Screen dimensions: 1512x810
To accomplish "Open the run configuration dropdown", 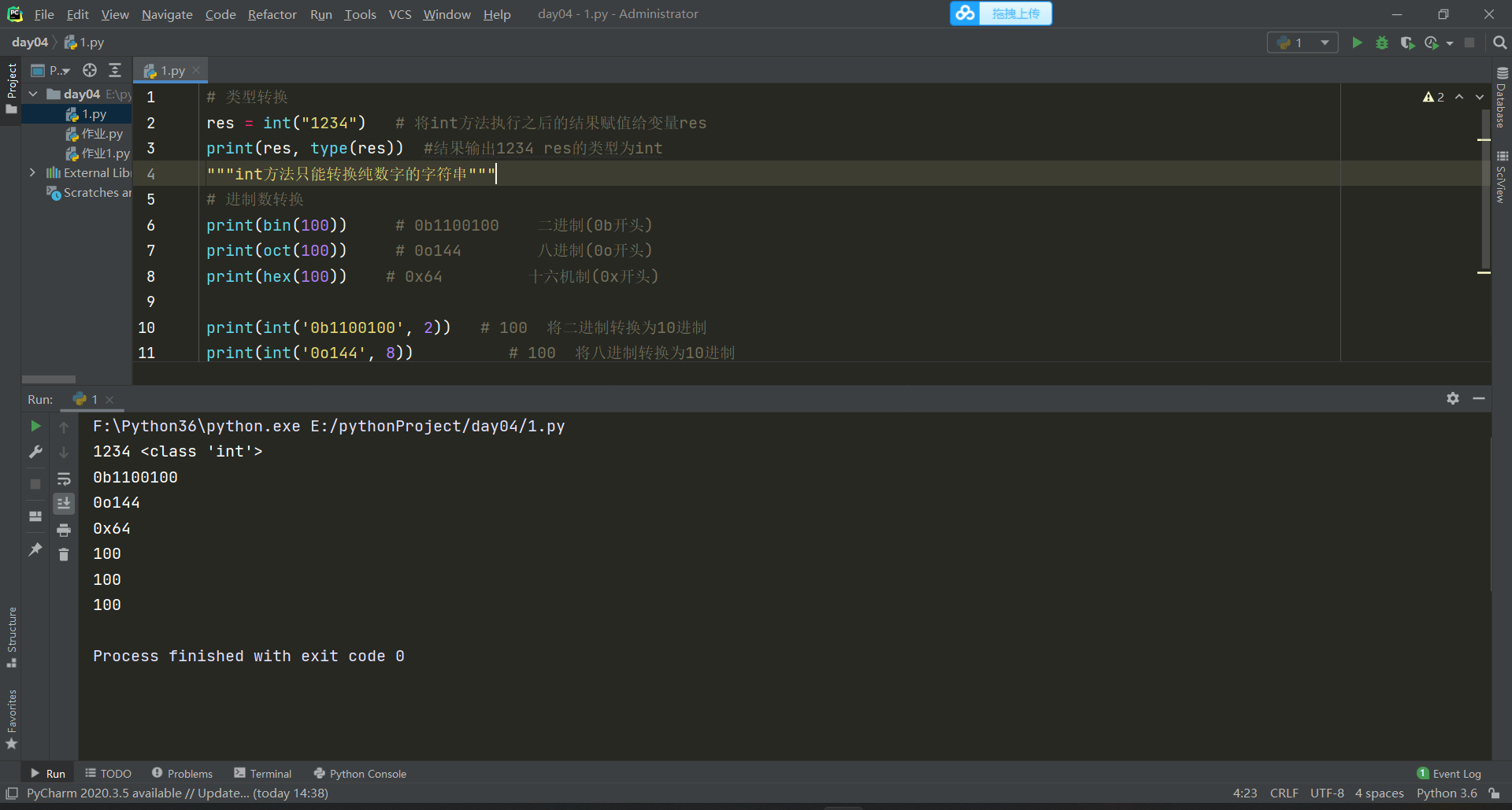I will 1303,43.
